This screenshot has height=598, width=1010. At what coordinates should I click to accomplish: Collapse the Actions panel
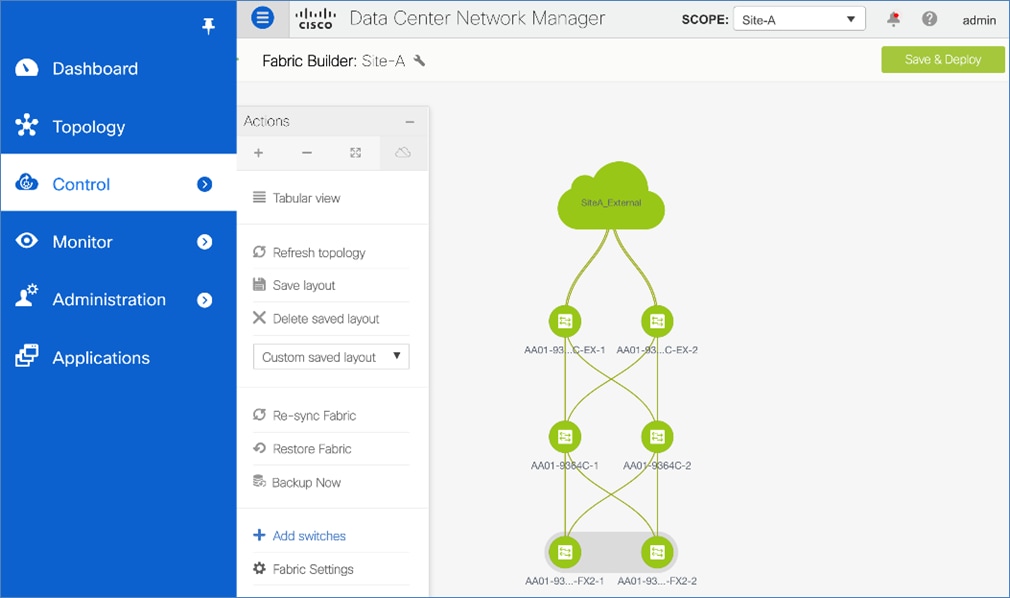[x=410, y=121]
